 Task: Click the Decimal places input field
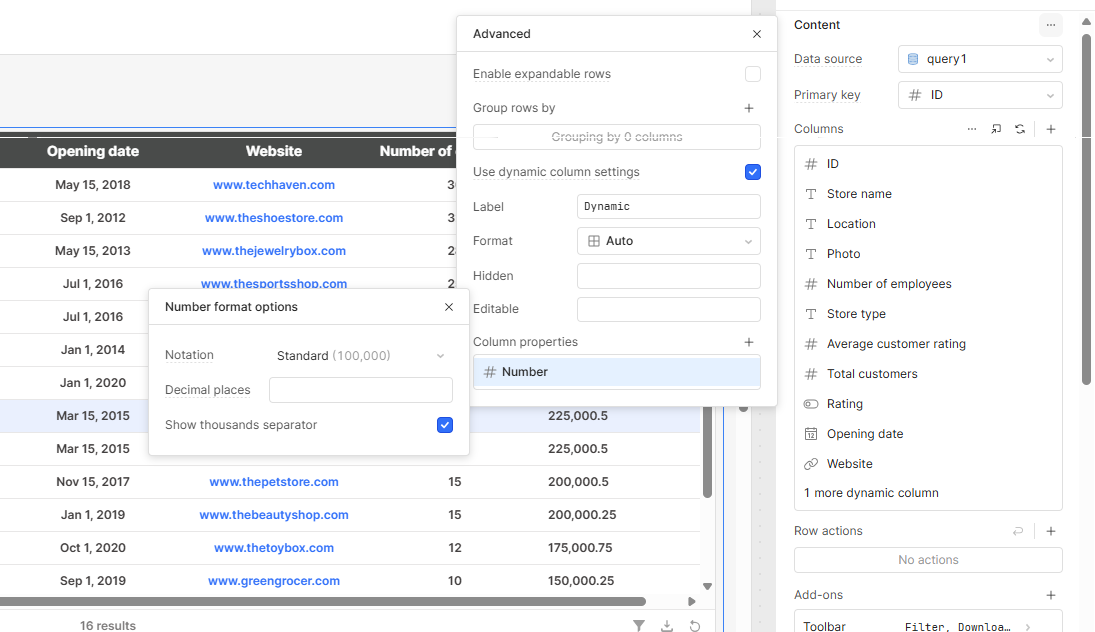pyautogui.click(x=360, y=390)
